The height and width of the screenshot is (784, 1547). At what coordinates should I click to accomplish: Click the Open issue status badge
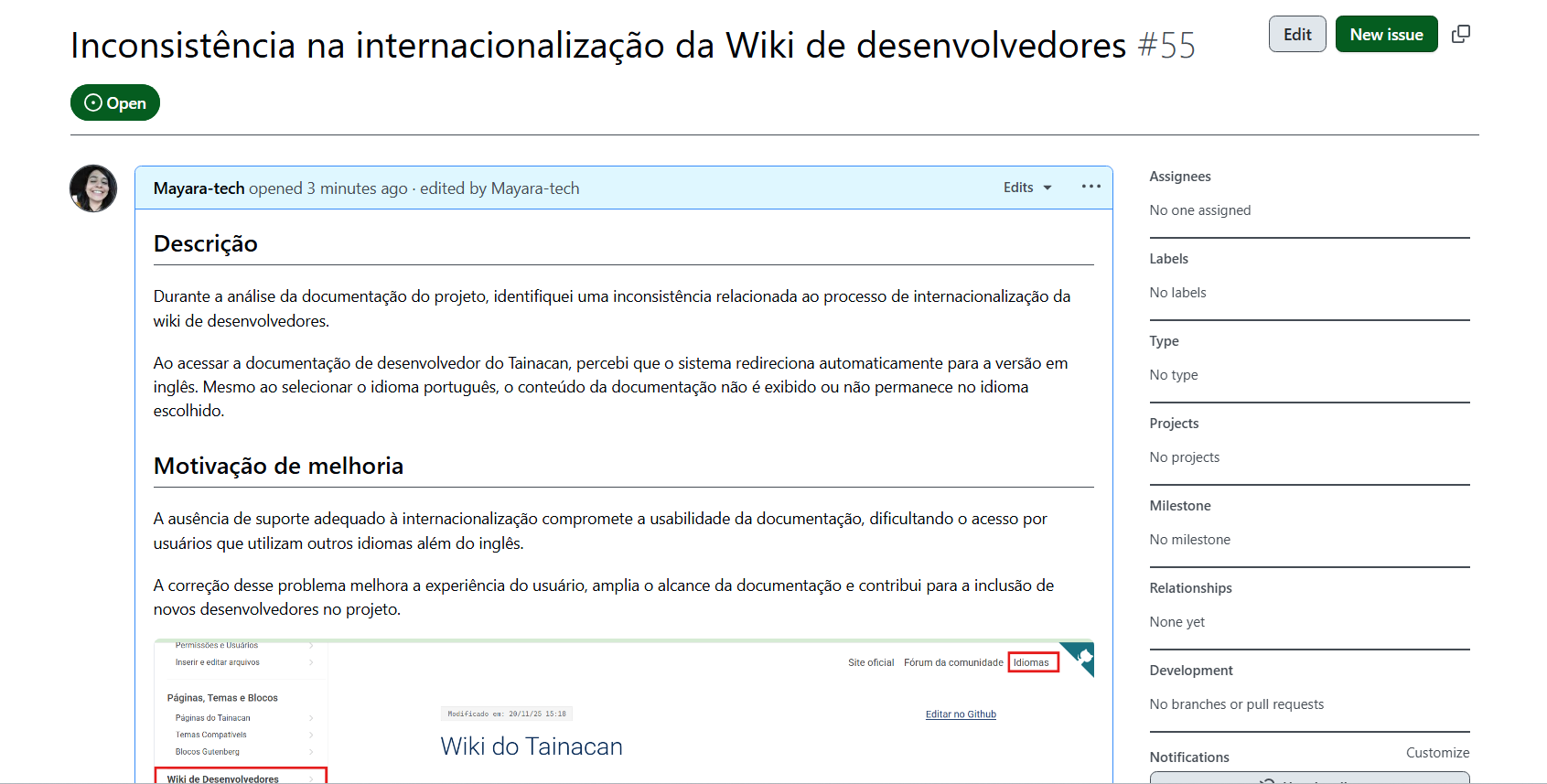[115, 102]
